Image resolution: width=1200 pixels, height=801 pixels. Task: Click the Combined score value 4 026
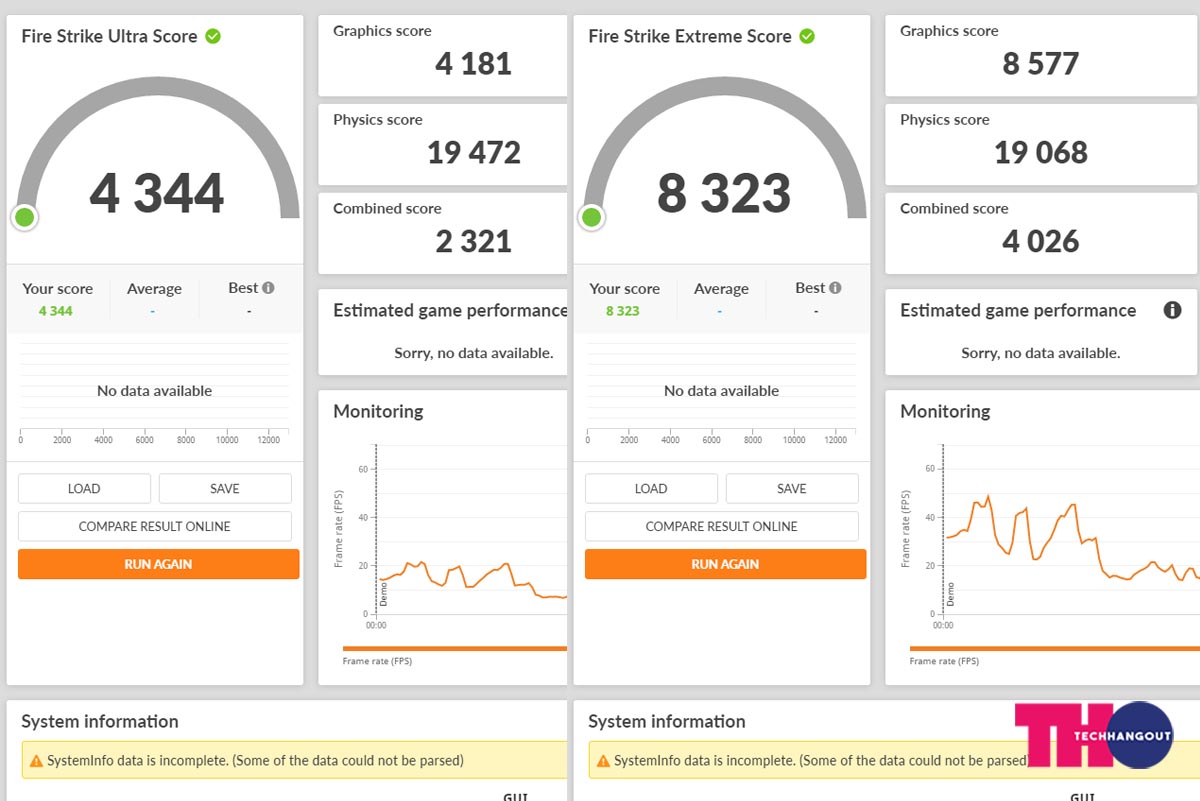click(1041, 242)
